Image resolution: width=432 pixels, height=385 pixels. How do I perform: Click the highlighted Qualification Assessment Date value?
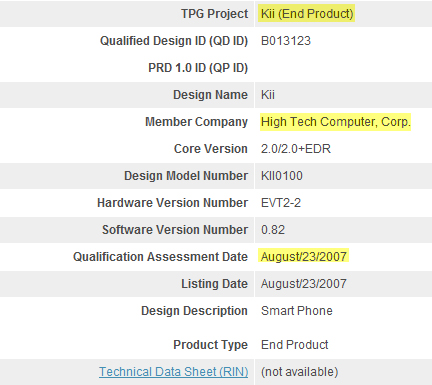click(x=304, y=257)
